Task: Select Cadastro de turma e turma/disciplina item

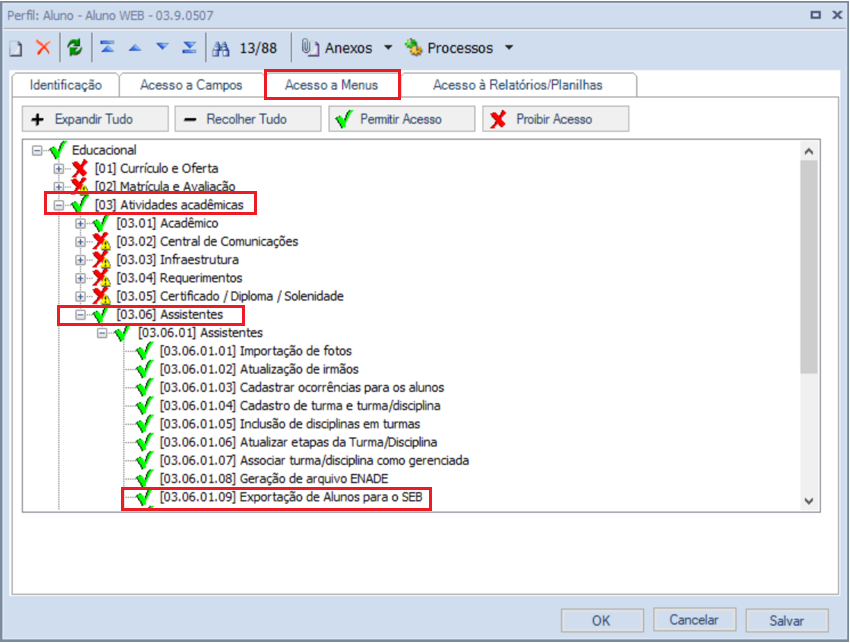Action: click(x=300, y=406)
